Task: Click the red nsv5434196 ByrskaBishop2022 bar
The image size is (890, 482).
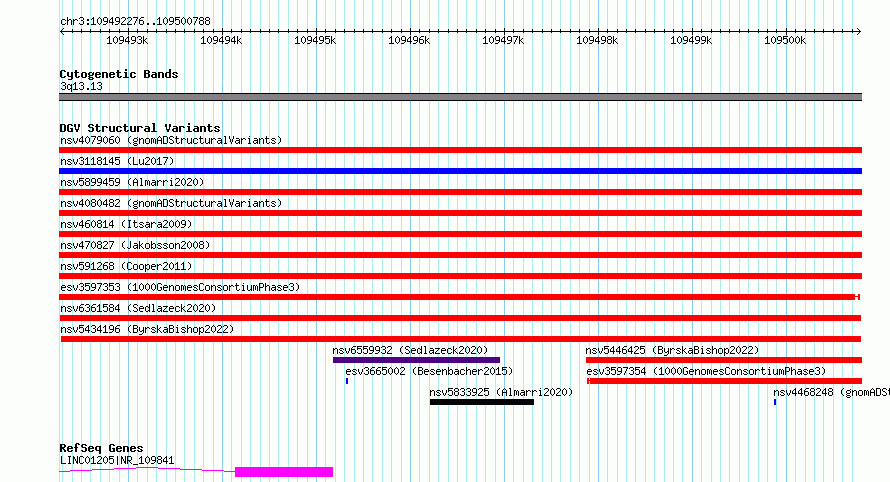Action: [x=461, y=339]
